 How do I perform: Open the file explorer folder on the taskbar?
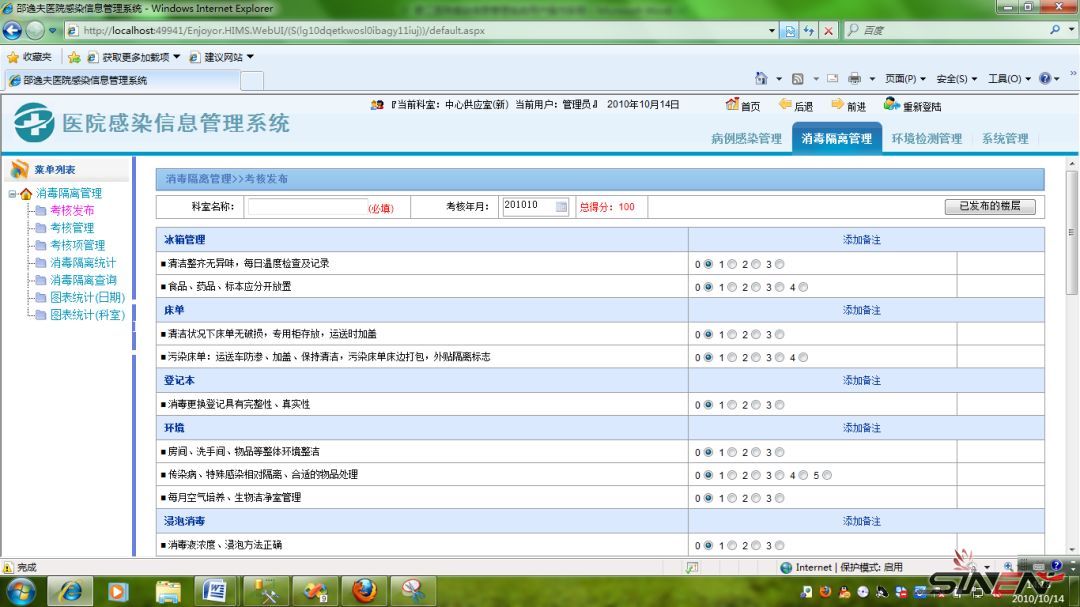pos(167,591)
